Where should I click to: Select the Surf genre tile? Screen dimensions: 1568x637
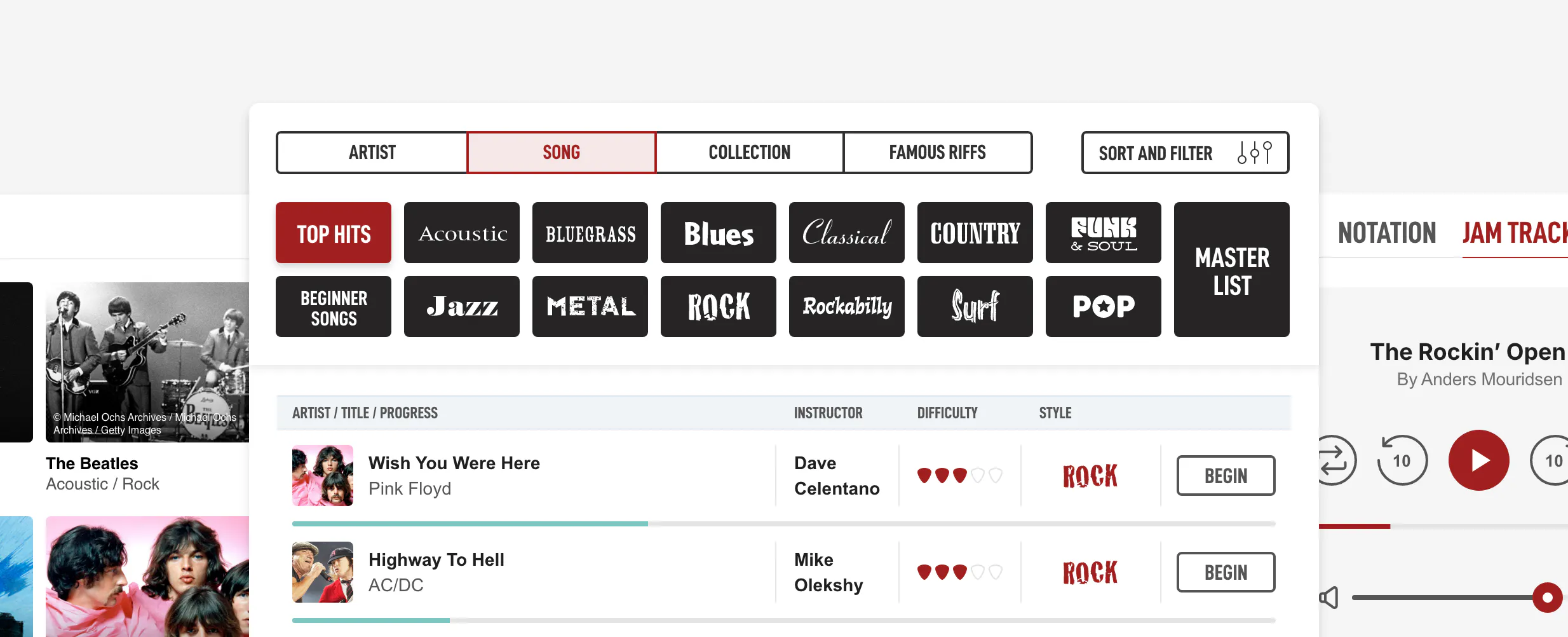pos(975,306)
